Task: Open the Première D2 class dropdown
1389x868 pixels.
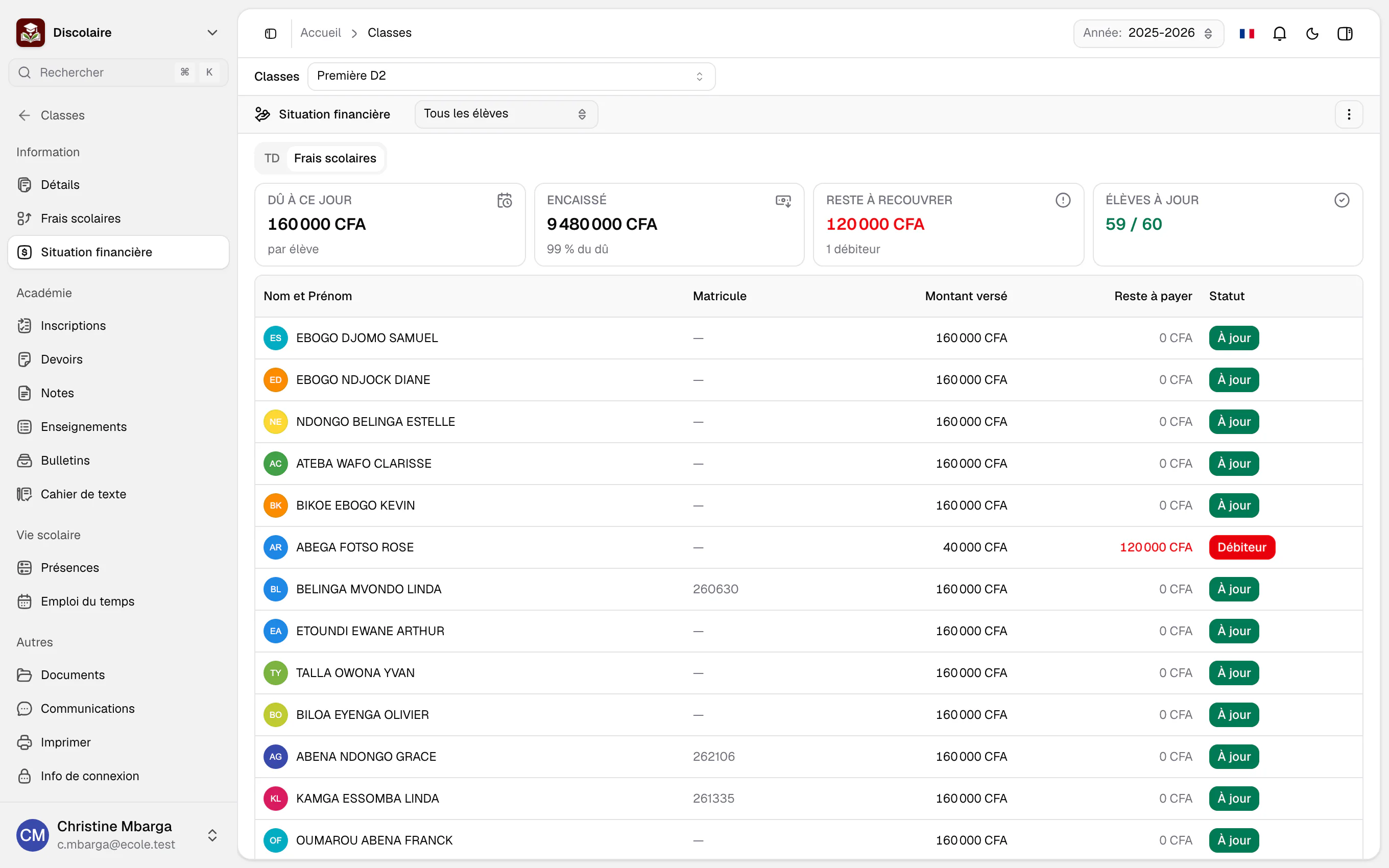Action: (511, 77)
